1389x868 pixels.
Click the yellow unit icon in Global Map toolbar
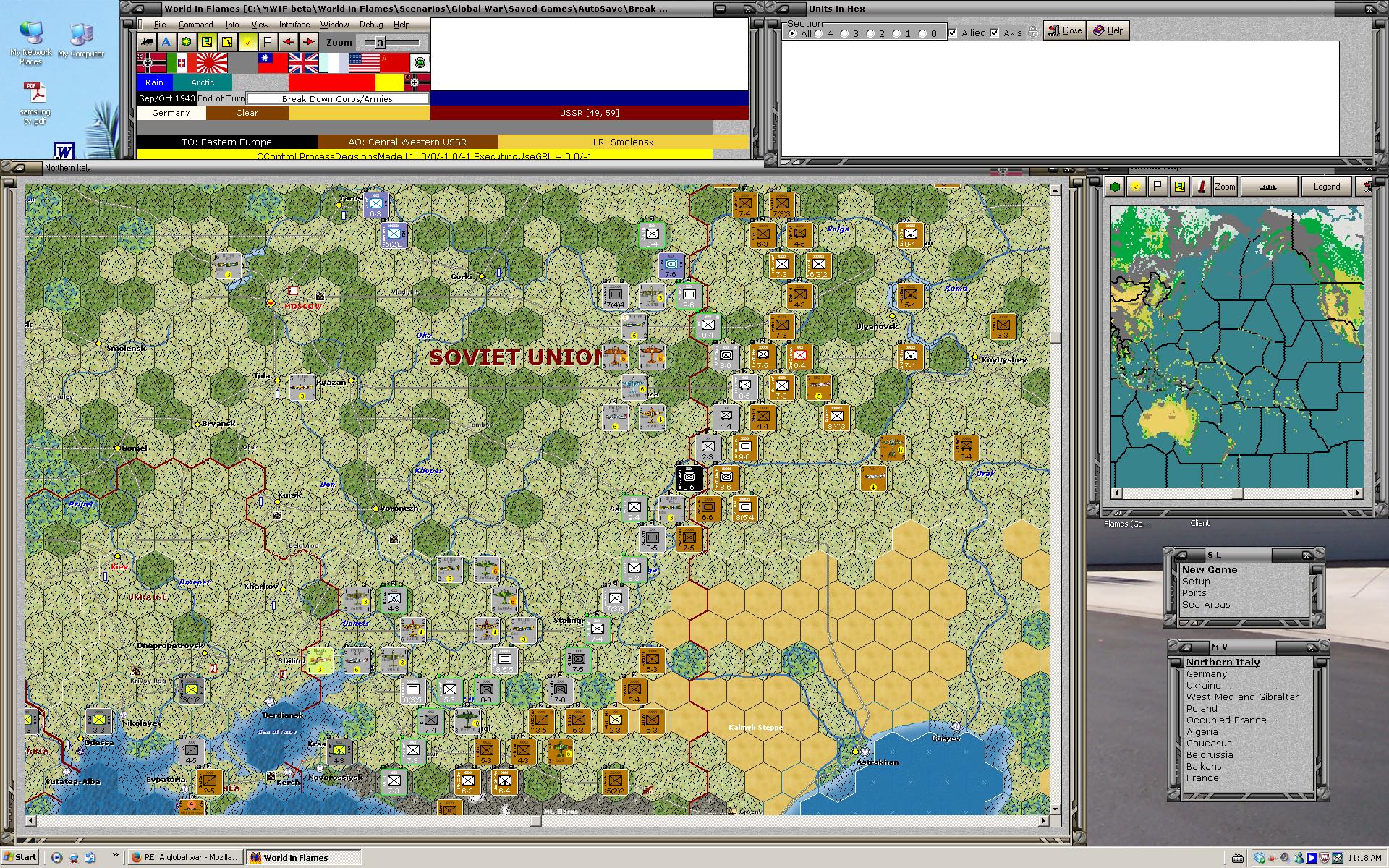point(1179,187)
